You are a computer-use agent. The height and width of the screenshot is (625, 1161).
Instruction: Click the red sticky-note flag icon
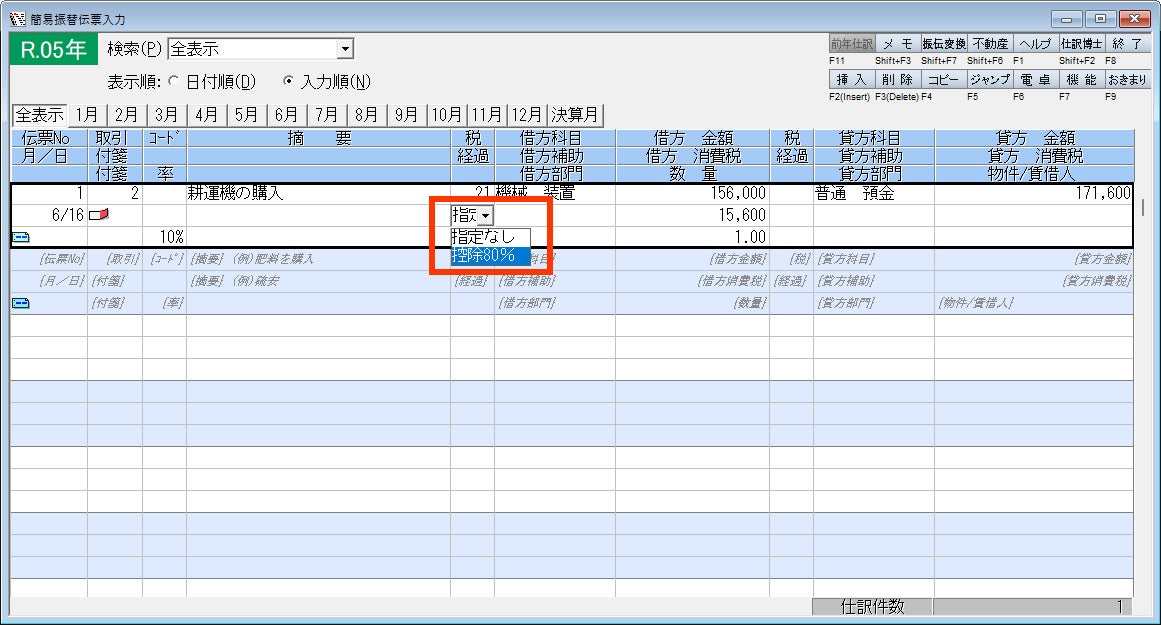pyautogui.click(x=98, y=215)
